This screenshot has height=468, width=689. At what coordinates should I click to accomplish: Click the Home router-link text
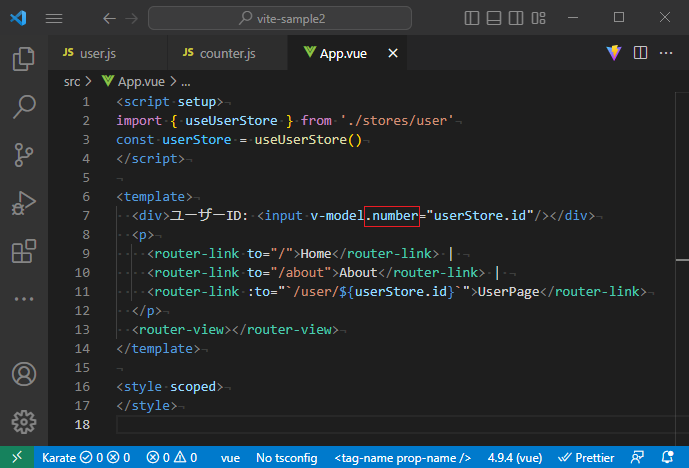[316, 254]
